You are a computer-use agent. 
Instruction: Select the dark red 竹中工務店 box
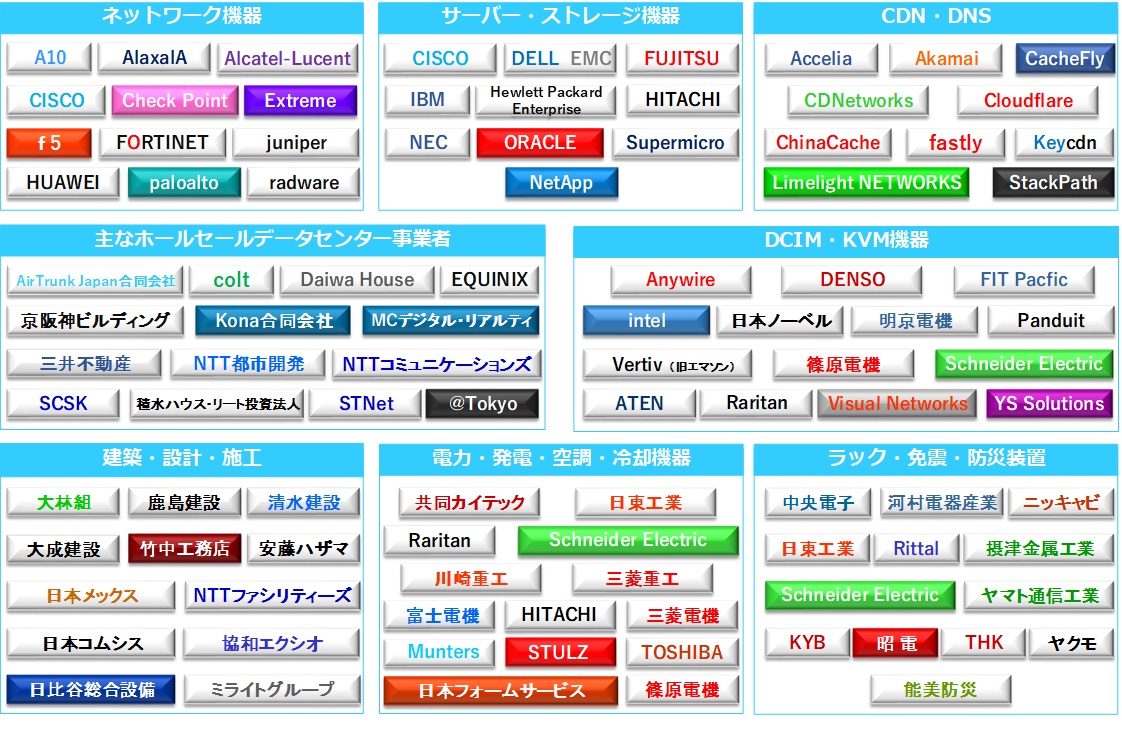184,549
